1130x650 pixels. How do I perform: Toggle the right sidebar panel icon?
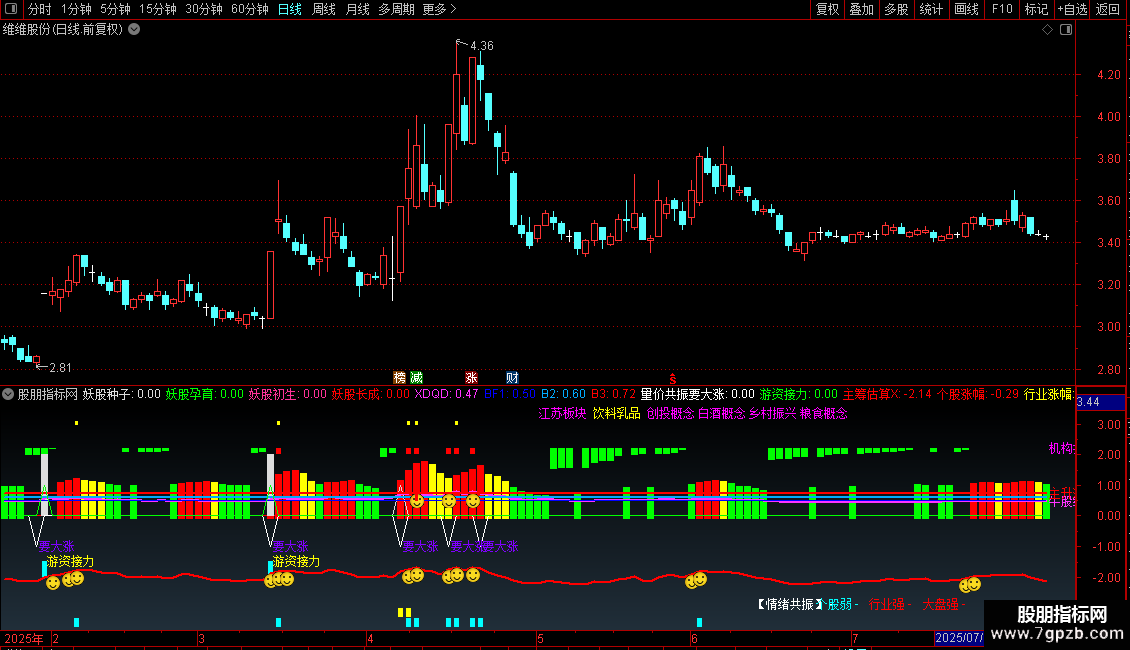point(1066,30)
